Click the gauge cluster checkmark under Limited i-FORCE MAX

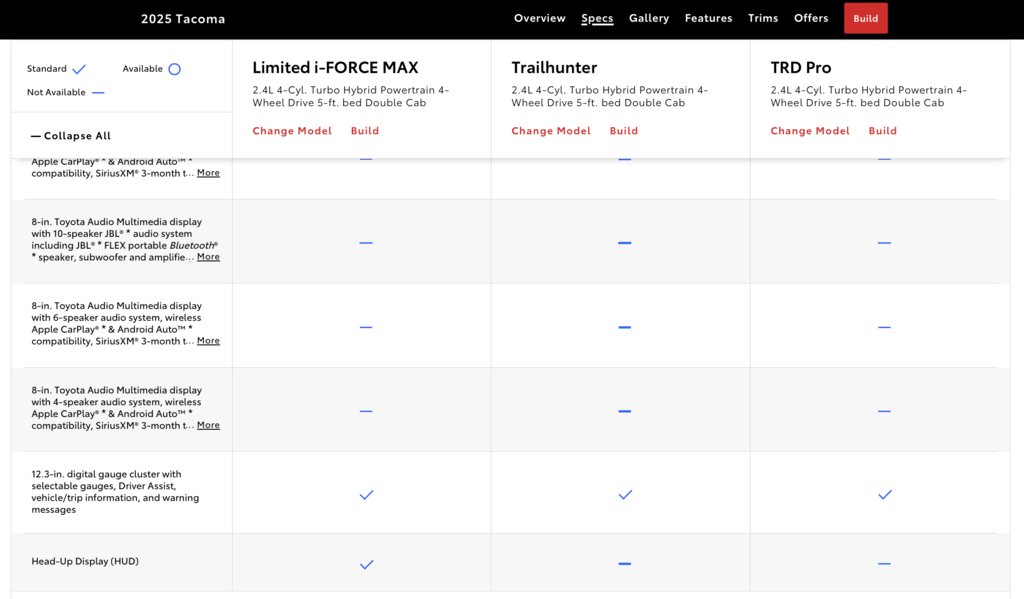[366, 495]
